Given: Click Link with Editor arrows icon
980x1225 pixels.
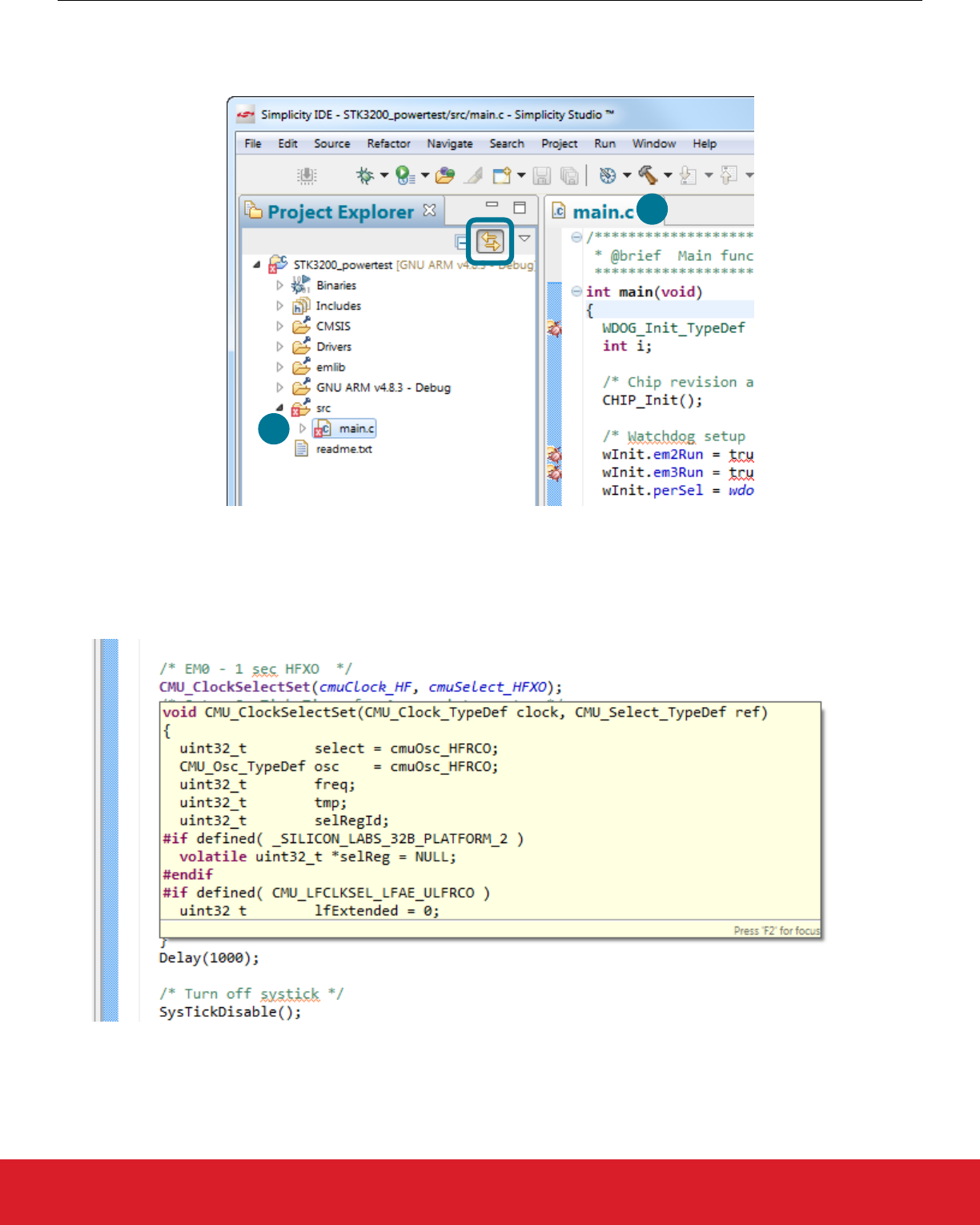Looking at the screenshot, I should click(490, 241).
